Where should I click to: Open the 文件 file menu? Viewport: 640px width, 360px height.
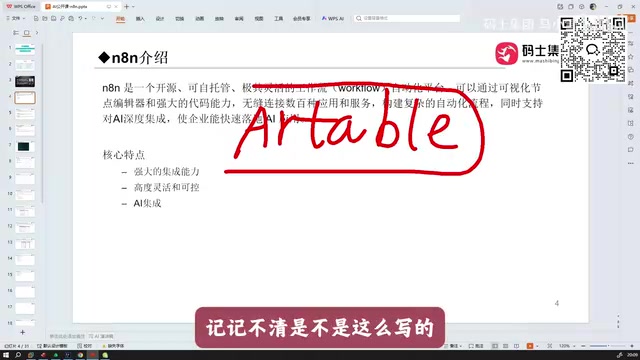tap(16, 18)
